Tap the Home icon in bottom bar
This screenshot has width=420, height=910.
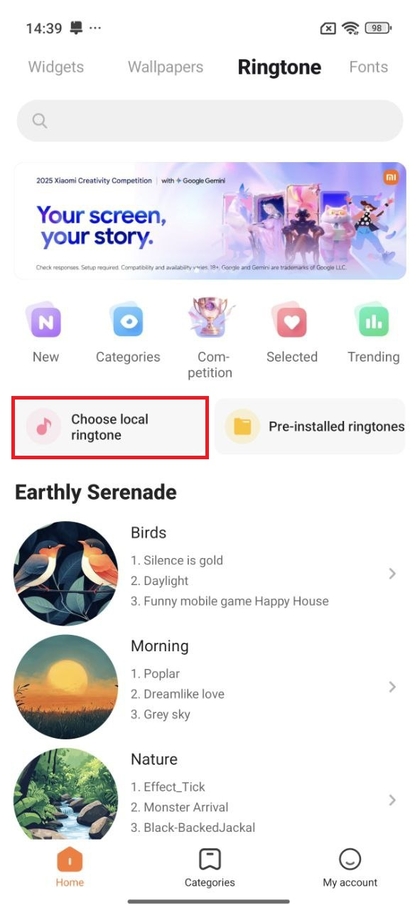[x=70, y=860]
